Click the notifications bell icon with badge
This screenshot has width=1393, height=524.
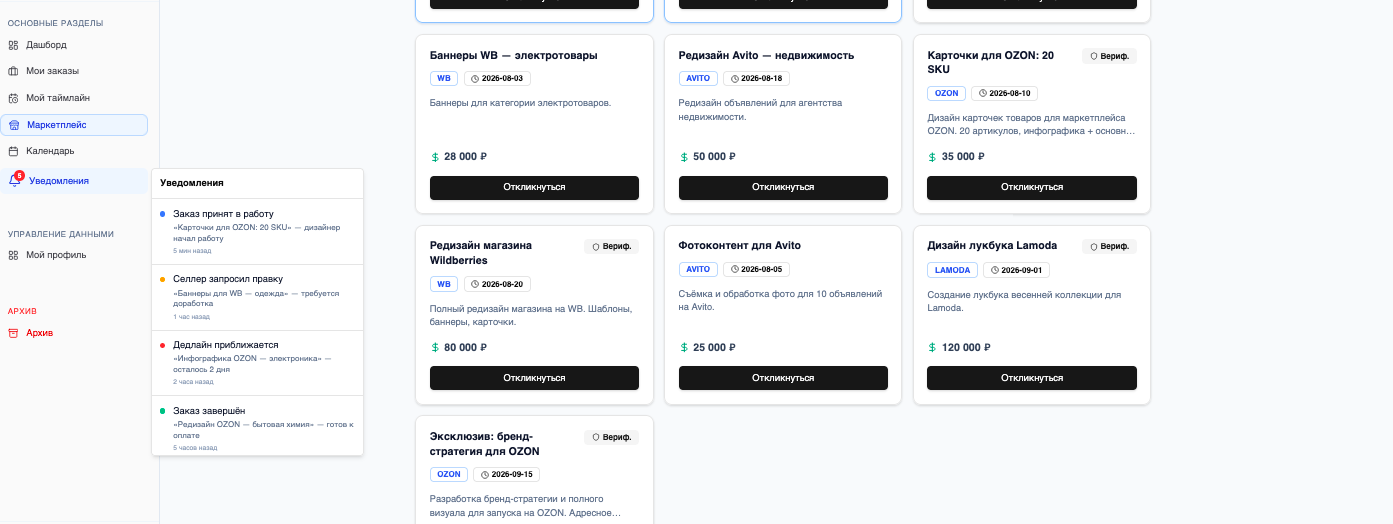[x=15, y=180]
